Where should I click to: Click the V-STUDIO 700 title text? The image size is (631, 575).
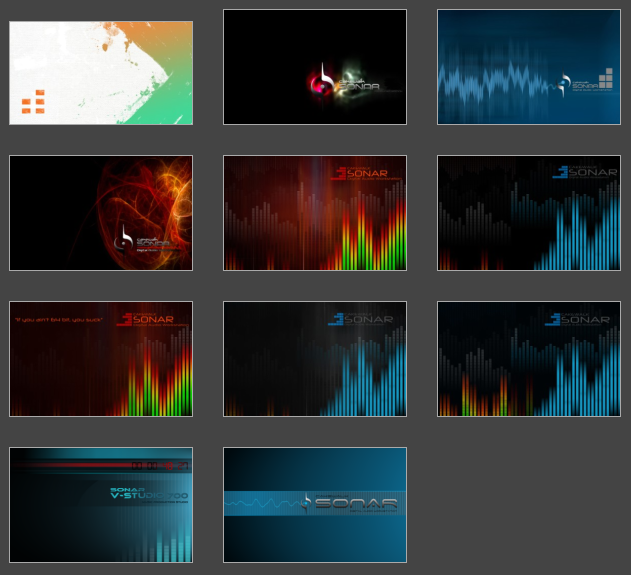click(150, 496)
